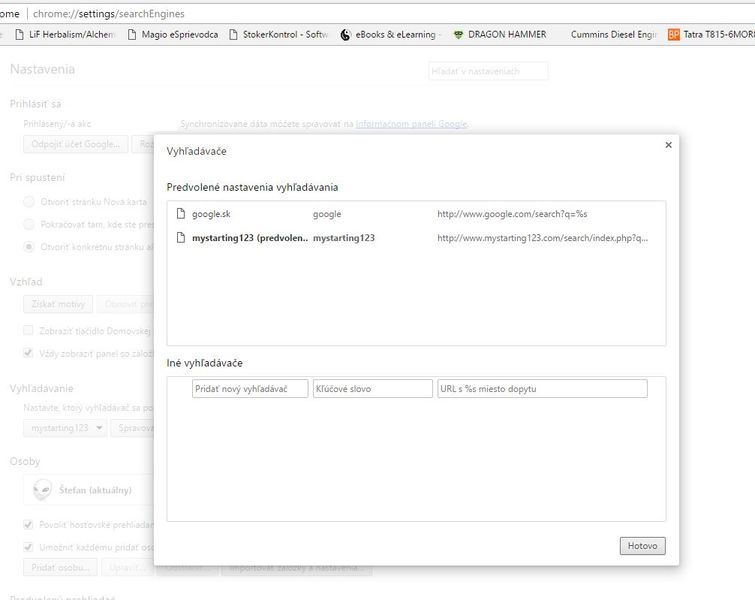Expand the mystarting123 search engine dropdown
The image size is (755, 600).
point(66,427)
